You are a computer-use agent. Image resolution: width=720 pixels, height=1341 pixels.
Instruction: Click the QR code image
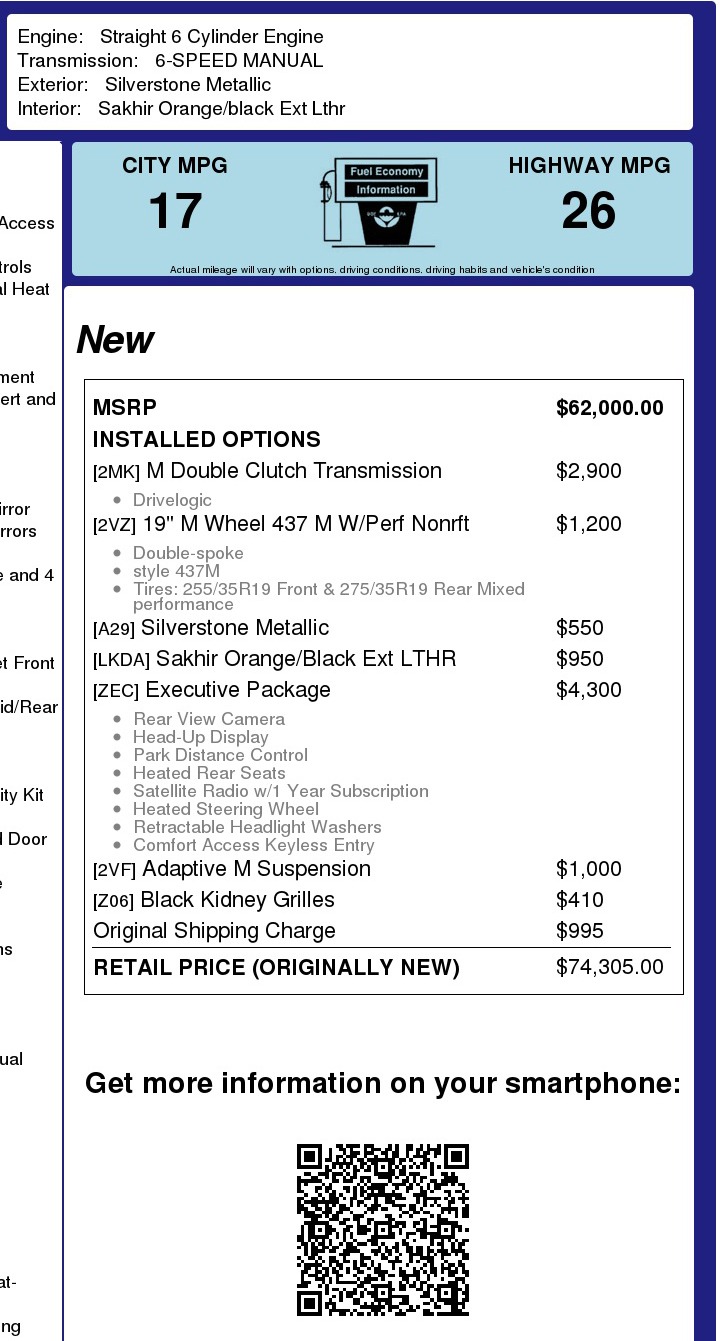click(383, 1230)
